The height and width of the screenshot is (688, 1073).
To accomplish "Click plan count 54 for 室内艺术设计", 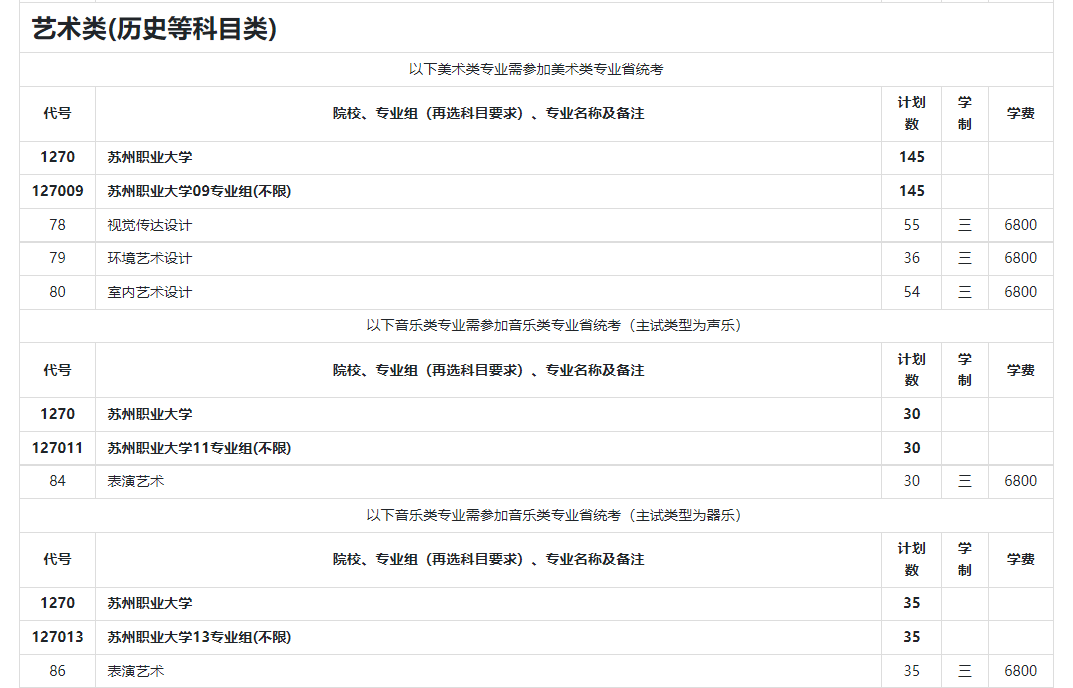I will pos(912,292).
